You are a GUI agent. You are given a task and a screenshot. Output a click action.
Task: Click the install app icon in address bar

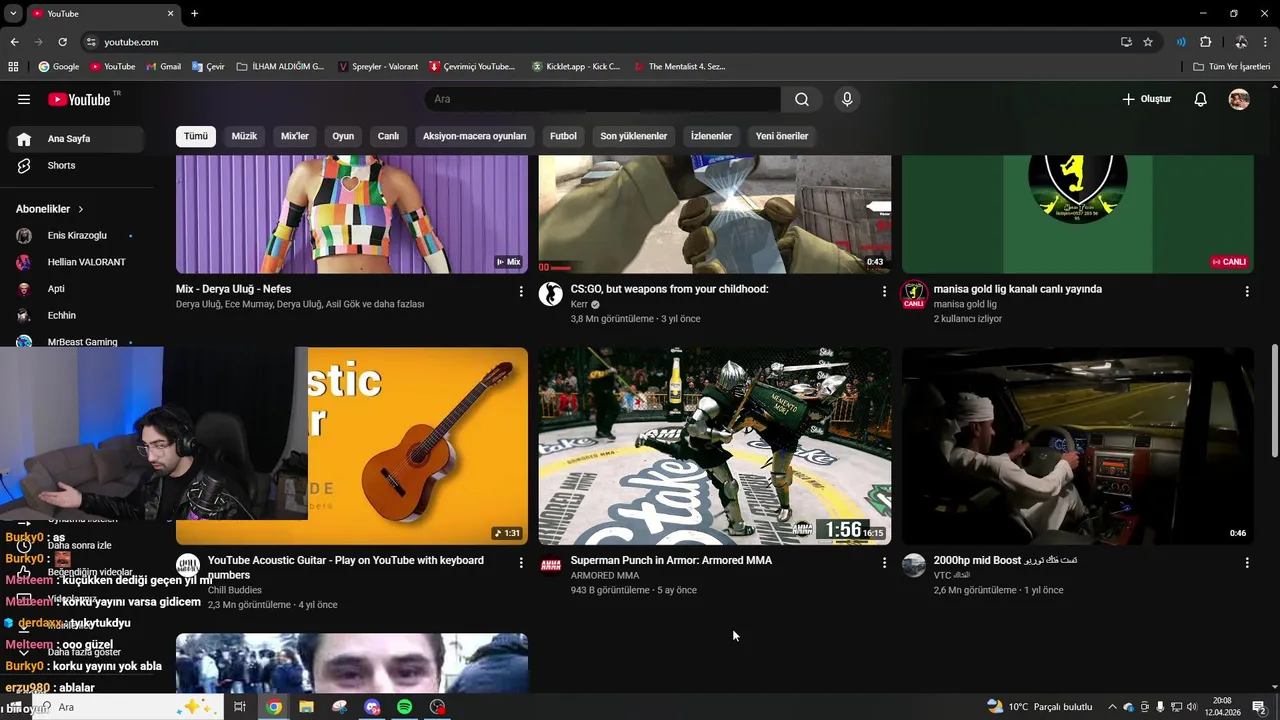1126,42
